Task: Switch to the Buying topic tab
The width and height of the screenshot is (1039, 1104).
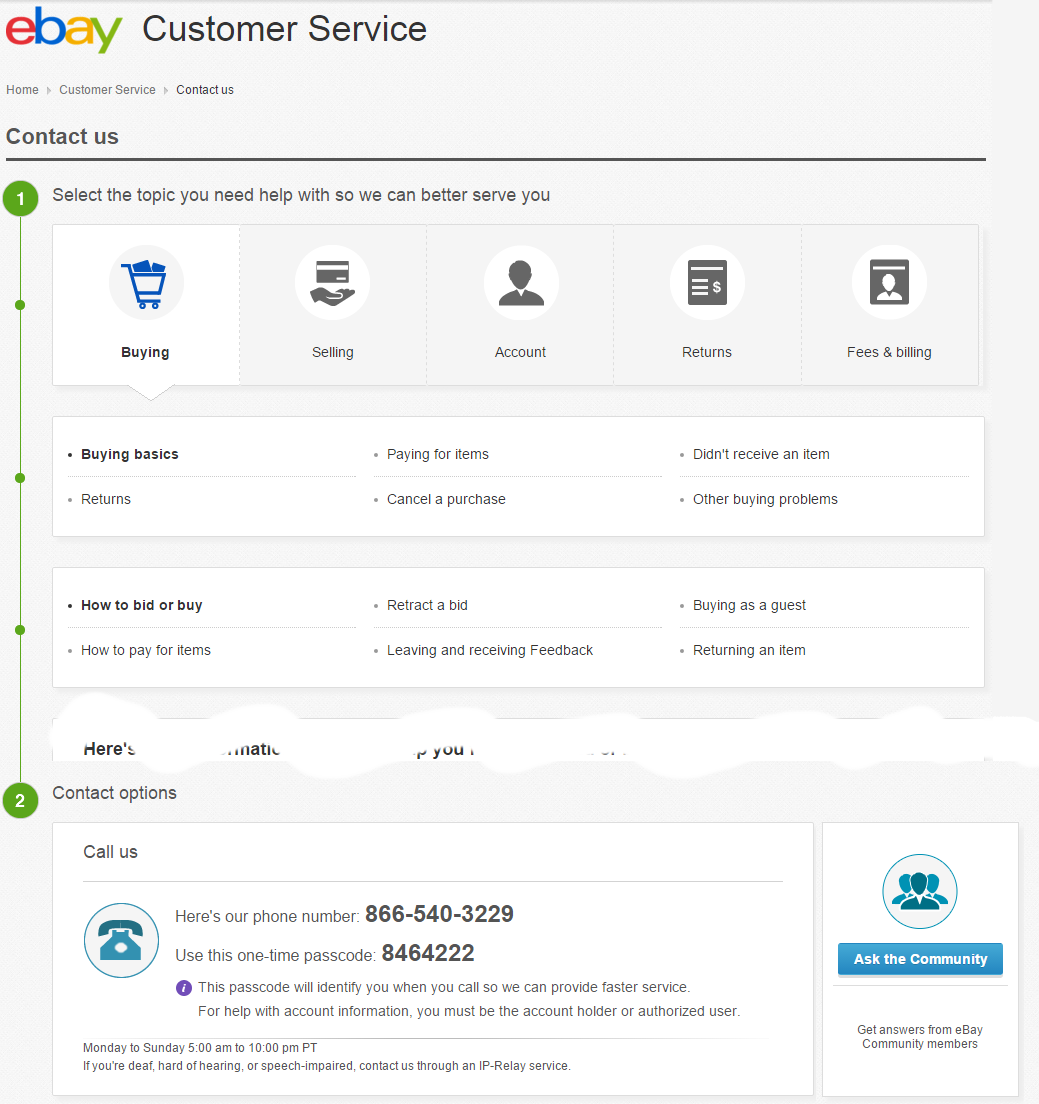Action: click(146, 305)
